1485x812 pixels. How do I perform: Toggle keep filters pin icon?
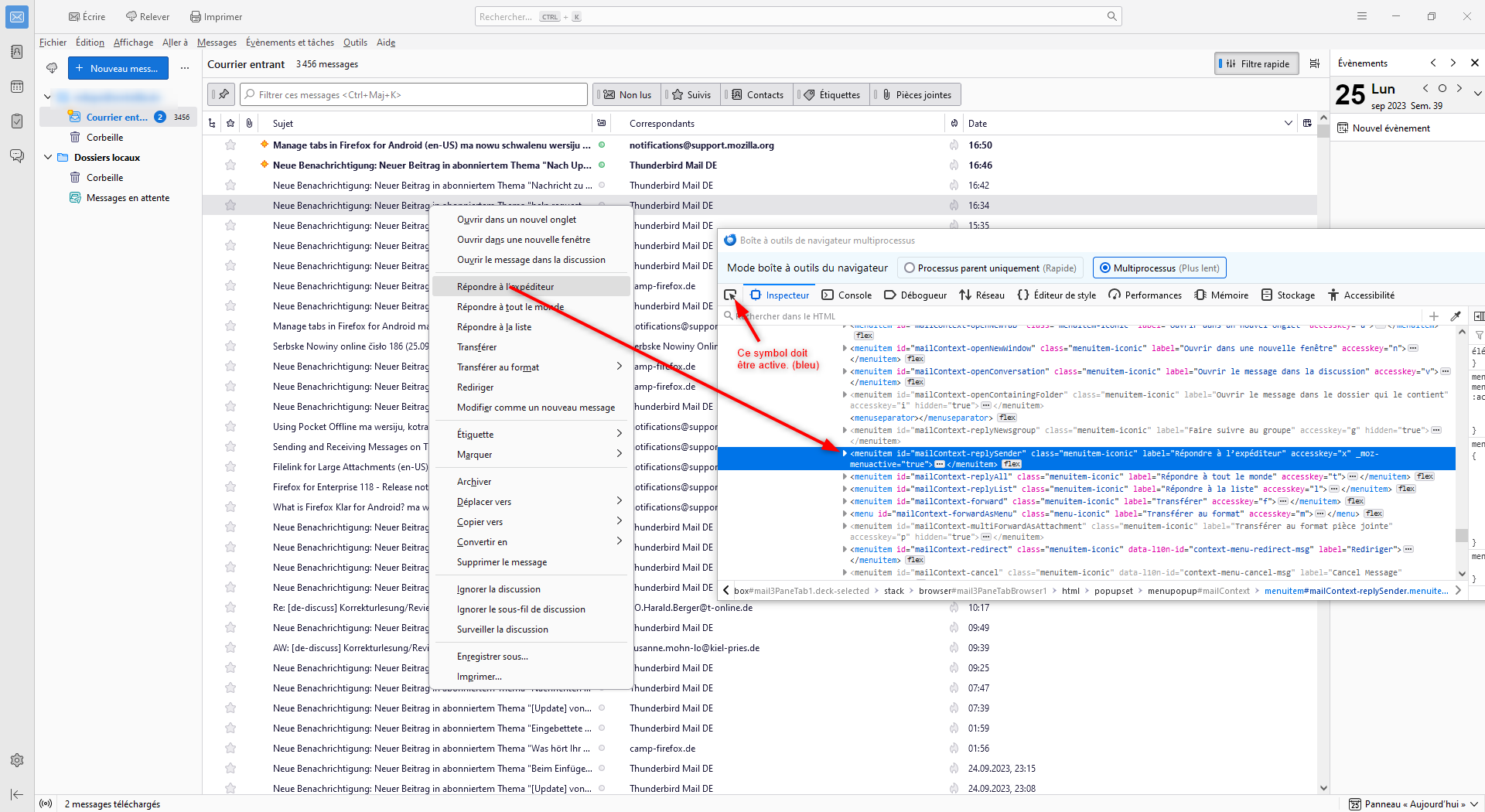223,94
